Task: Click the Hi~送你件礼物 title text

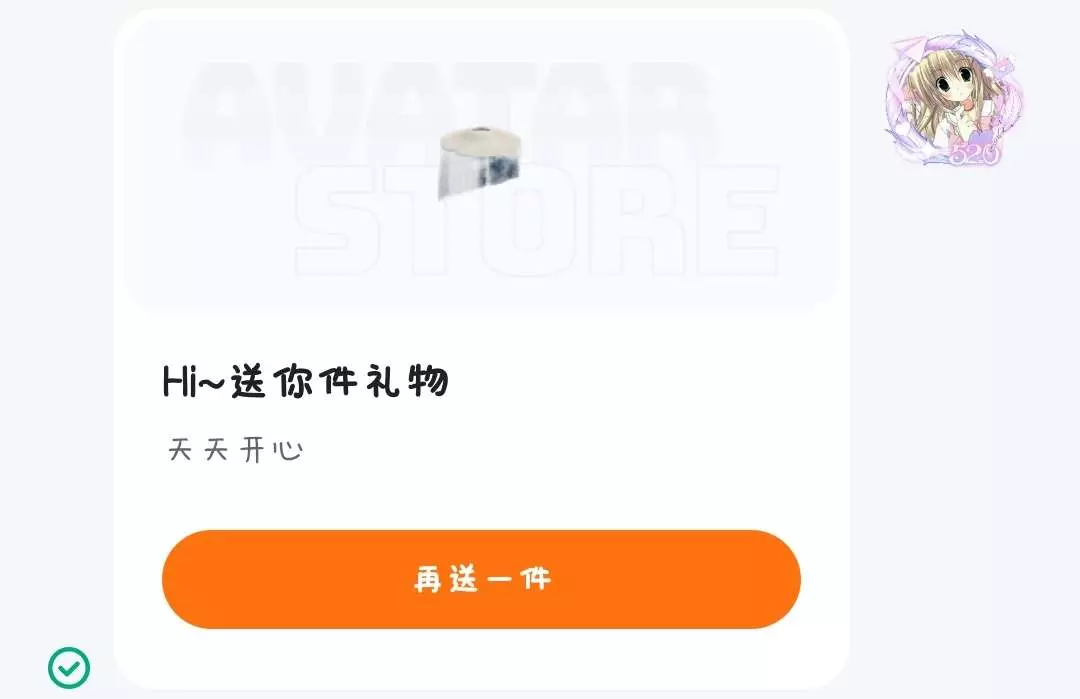Action: pos(306,381)
